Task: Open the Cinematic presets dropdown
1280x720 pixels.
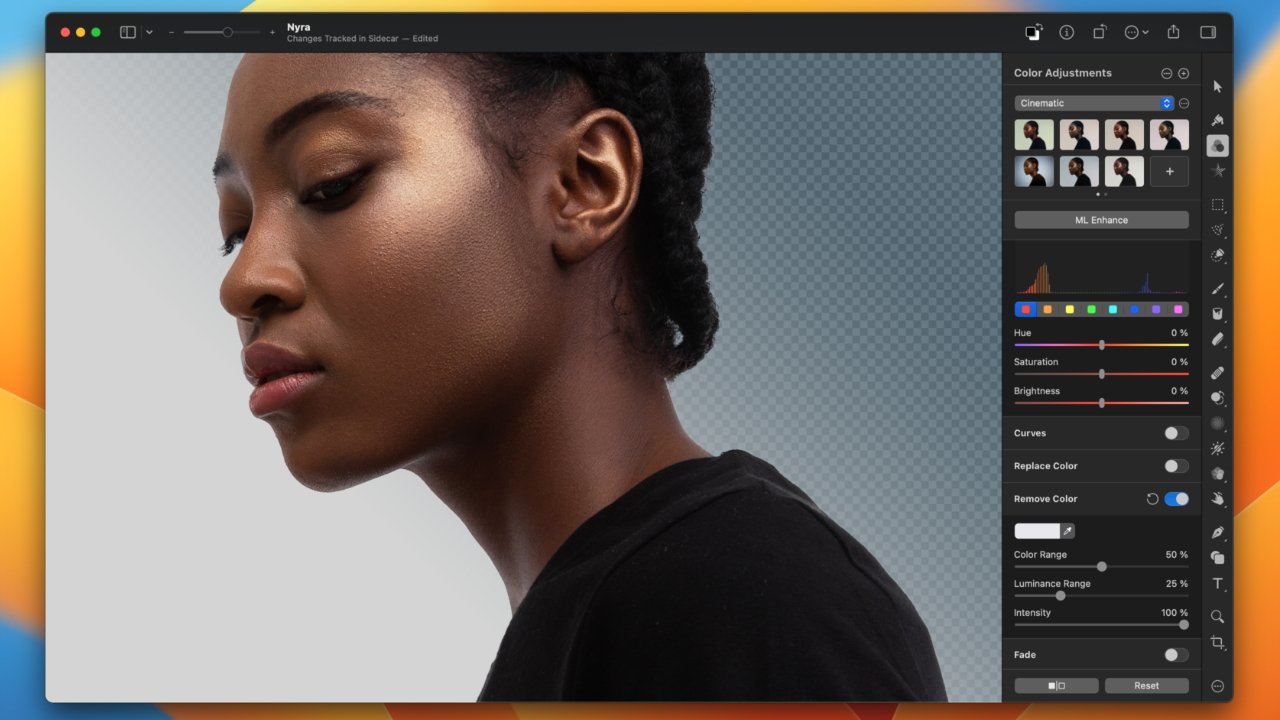Action: click(x=1093, y=103)
